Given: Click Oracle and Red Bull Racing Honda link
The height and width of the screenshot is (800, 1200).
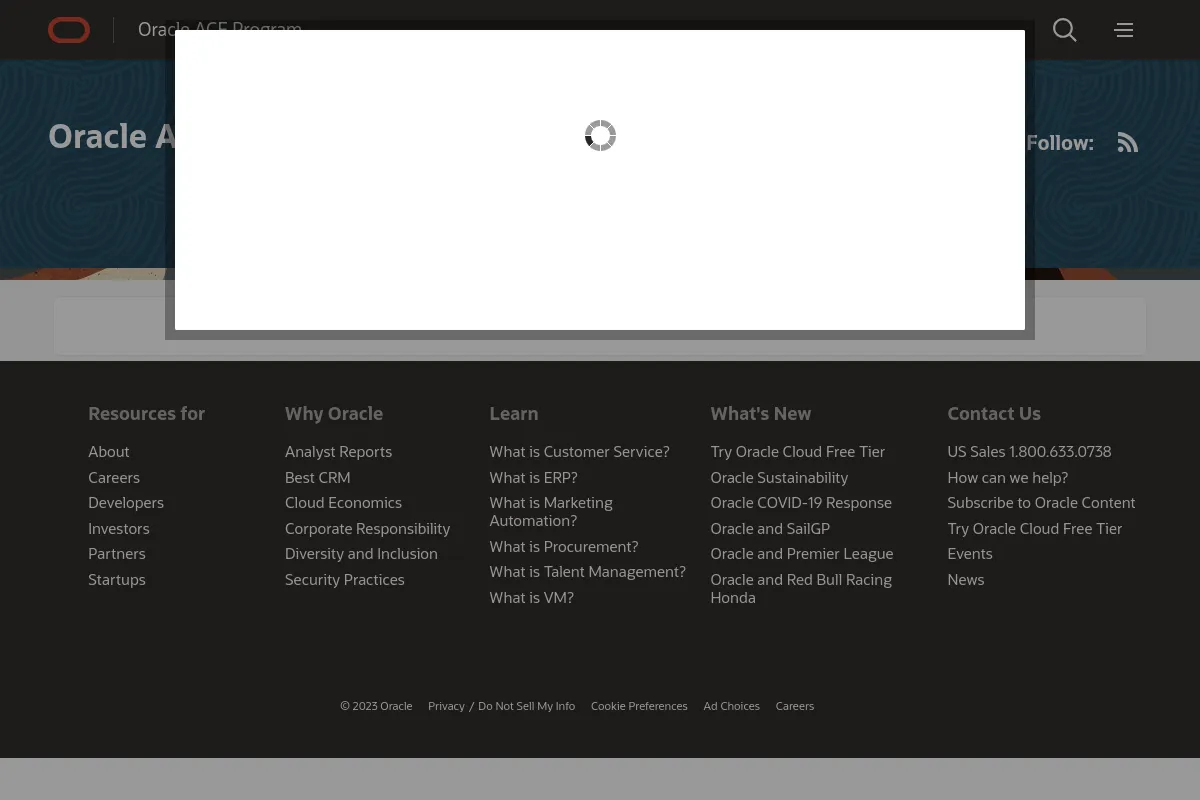Looking at the screenshot, I should tap(801, 589).
